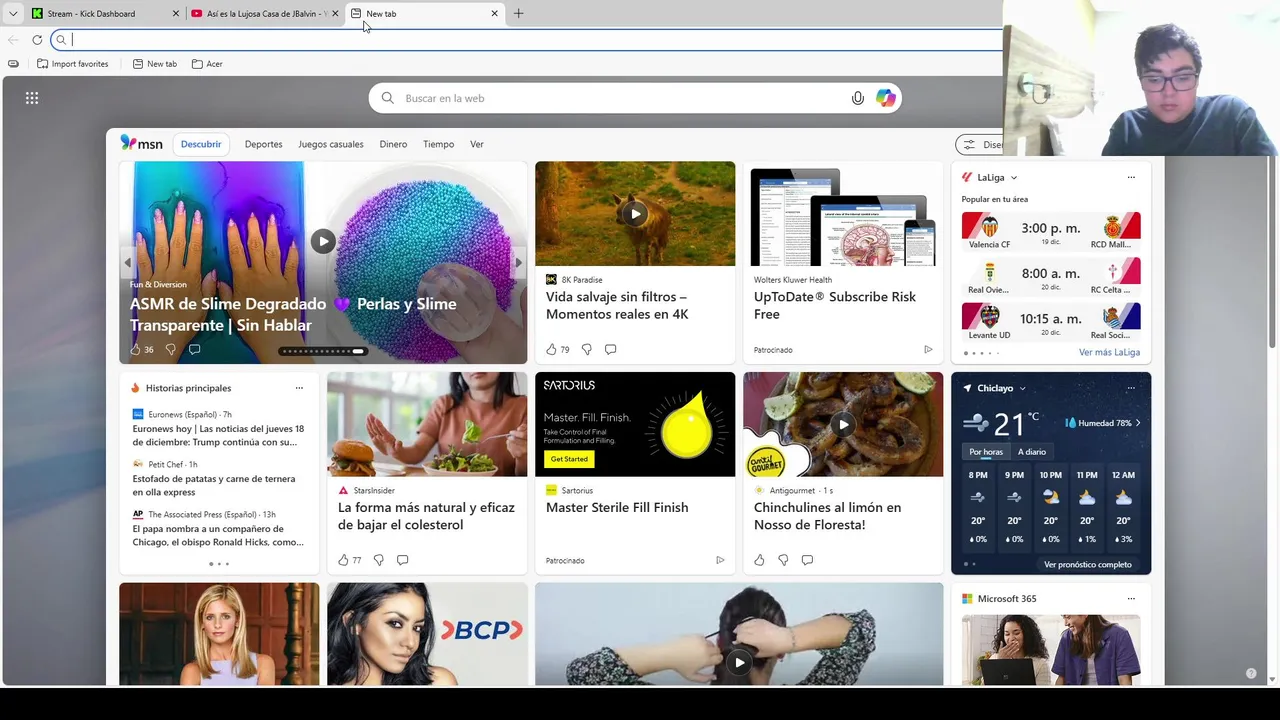Open Microsoft 365 card more options

click(x=1131, y=599)
